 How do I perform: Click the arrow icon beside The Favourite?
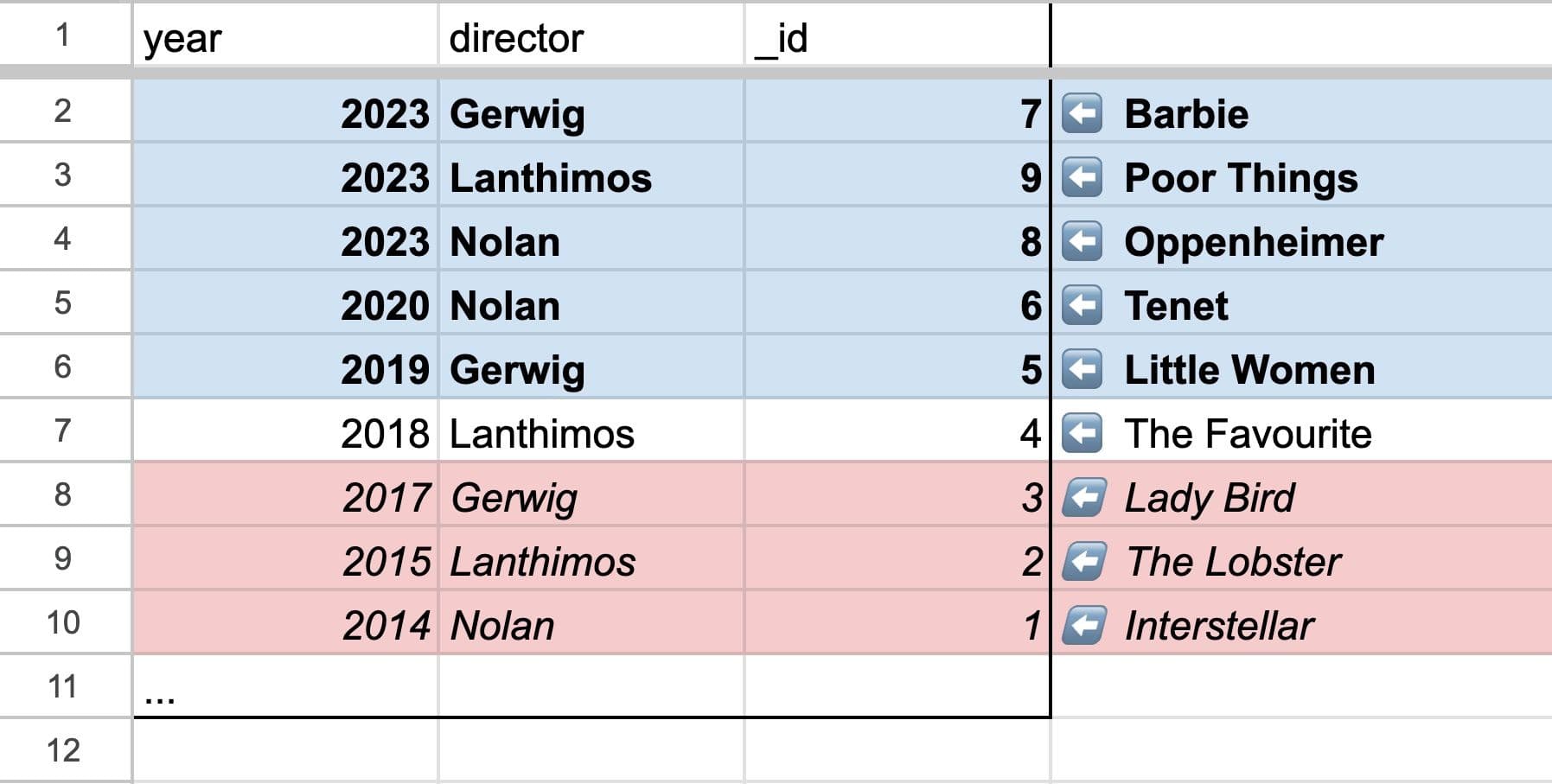[1082, 433]
